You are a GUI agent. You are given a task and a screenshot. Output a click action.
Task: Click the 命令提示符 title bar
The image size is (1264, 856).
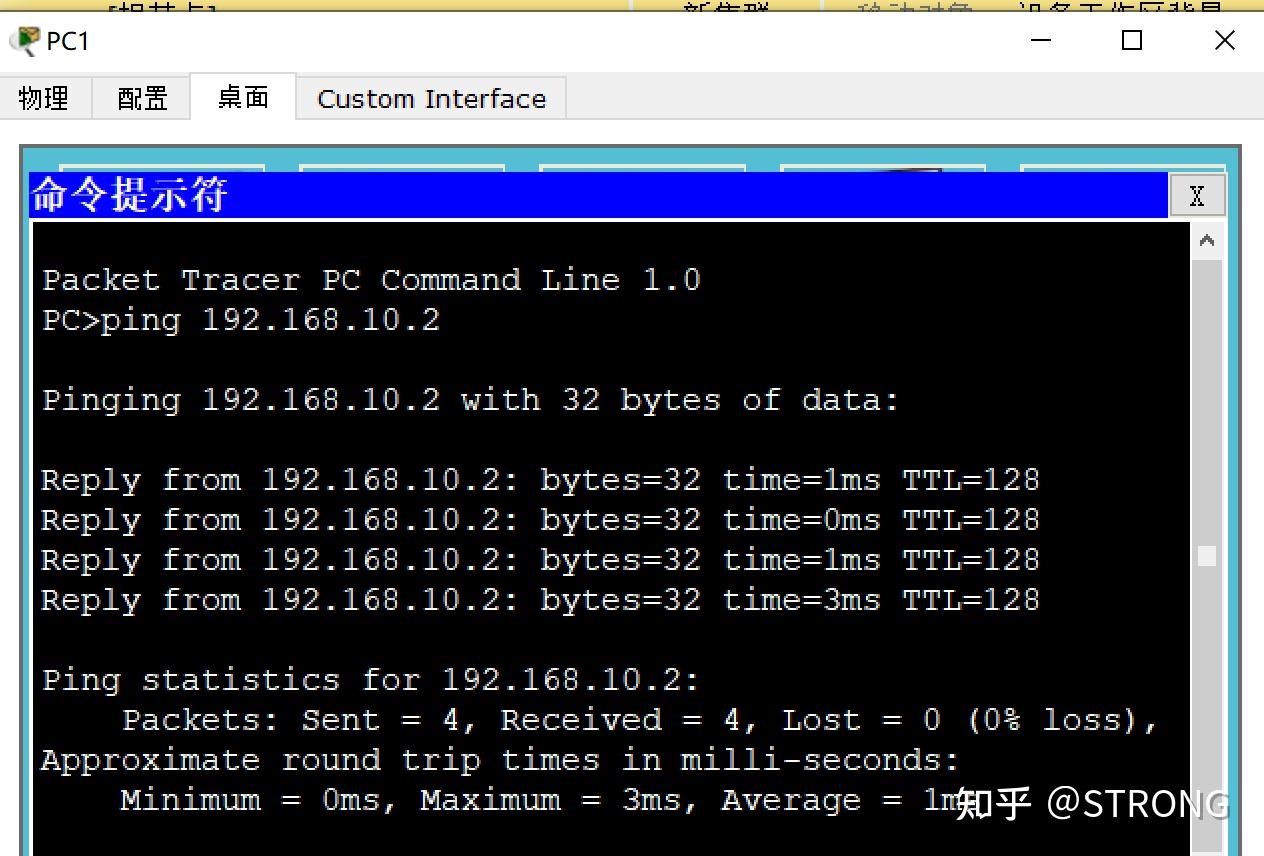point(598,195)
